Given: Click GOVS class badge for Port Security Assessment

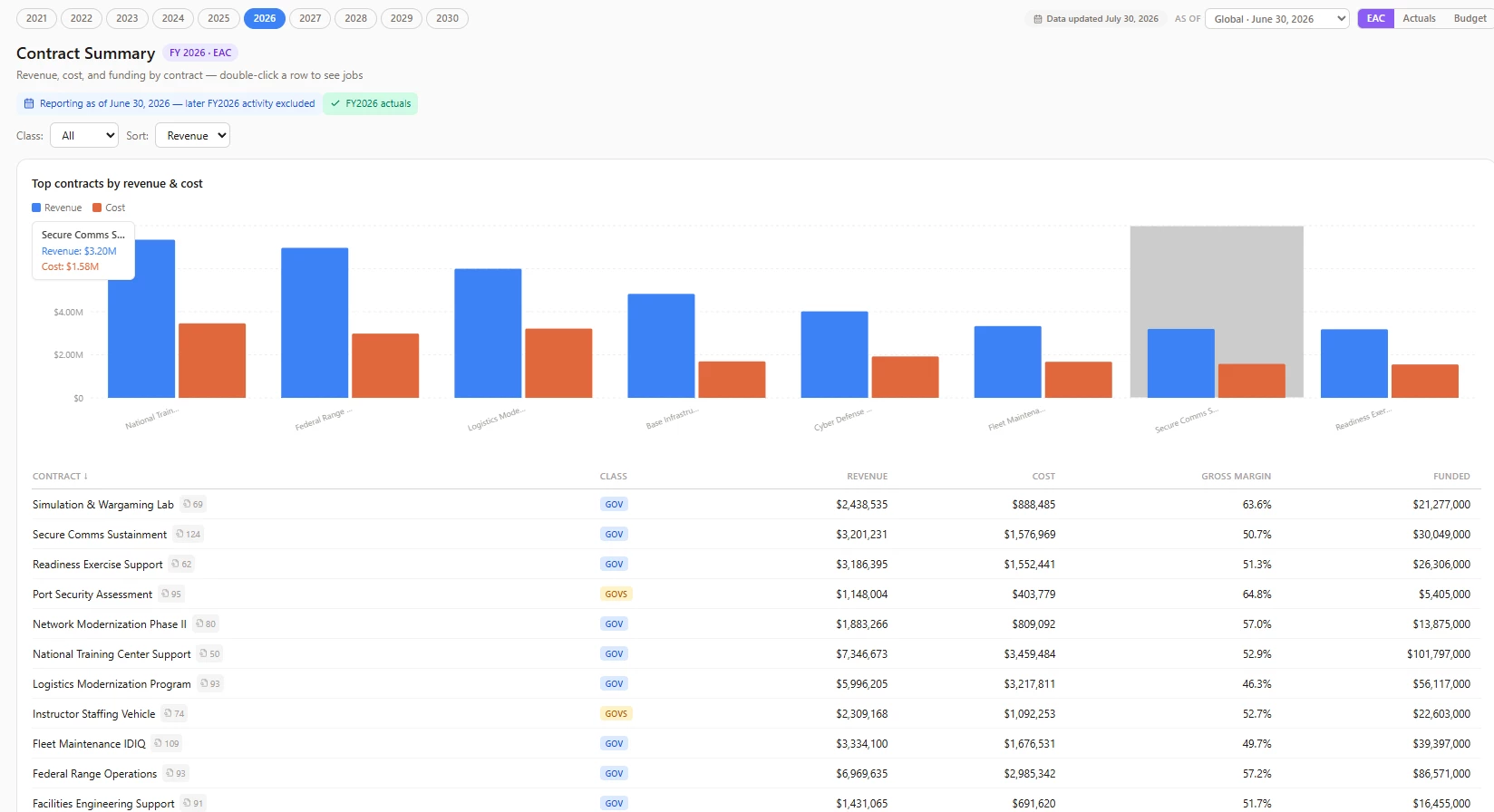Looking at the screenshot, I should pos(616,594).
